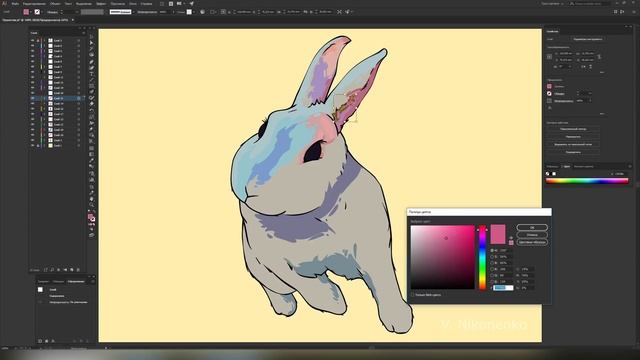The width and height of the screenshot is (640, 360).
Task: Open the Layers panel options menu
Action: [84, 33]
